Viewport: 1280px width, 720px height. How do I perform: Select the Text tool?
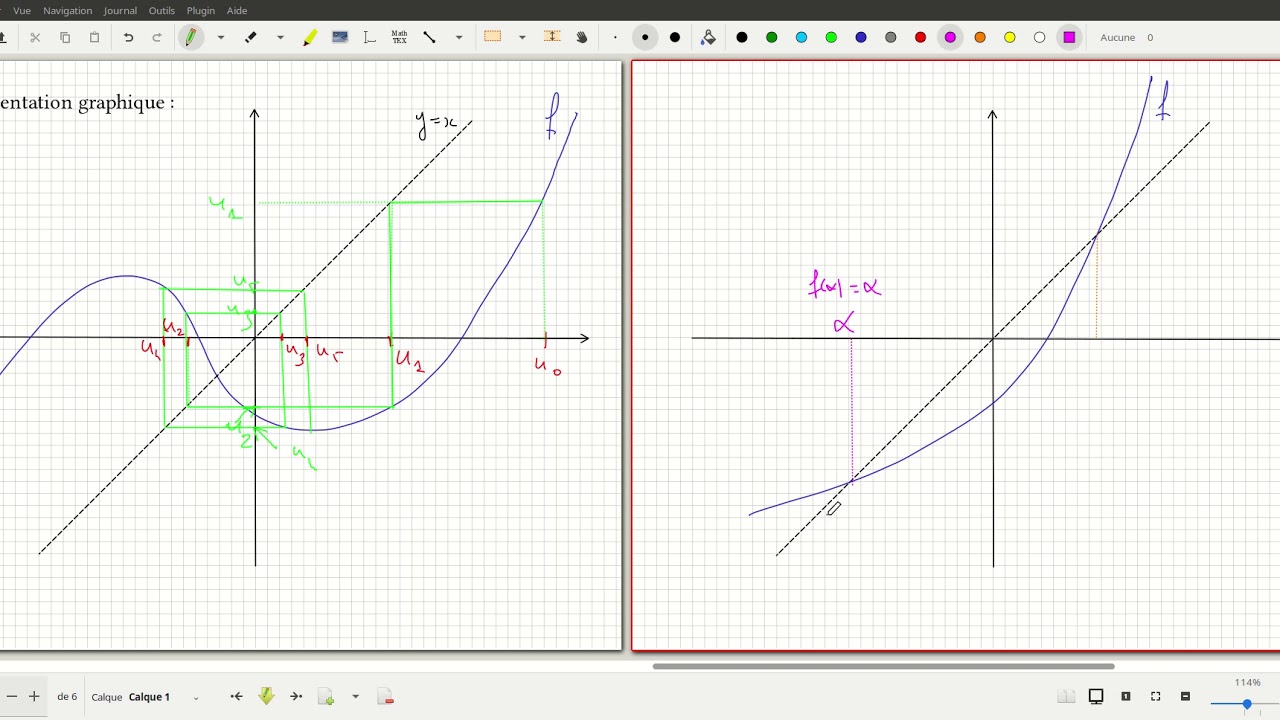click(x=369, y=37)
